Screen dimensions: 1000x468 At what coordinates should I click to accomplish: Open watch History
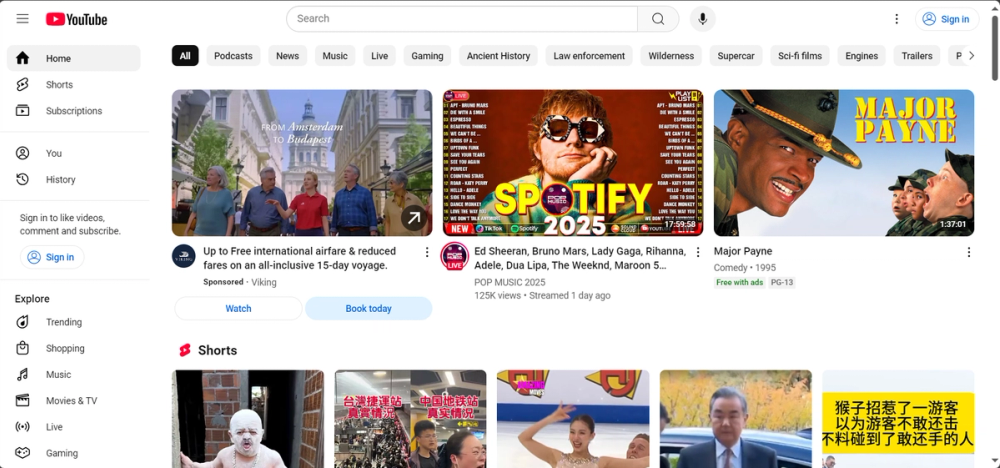click(73, 179)
